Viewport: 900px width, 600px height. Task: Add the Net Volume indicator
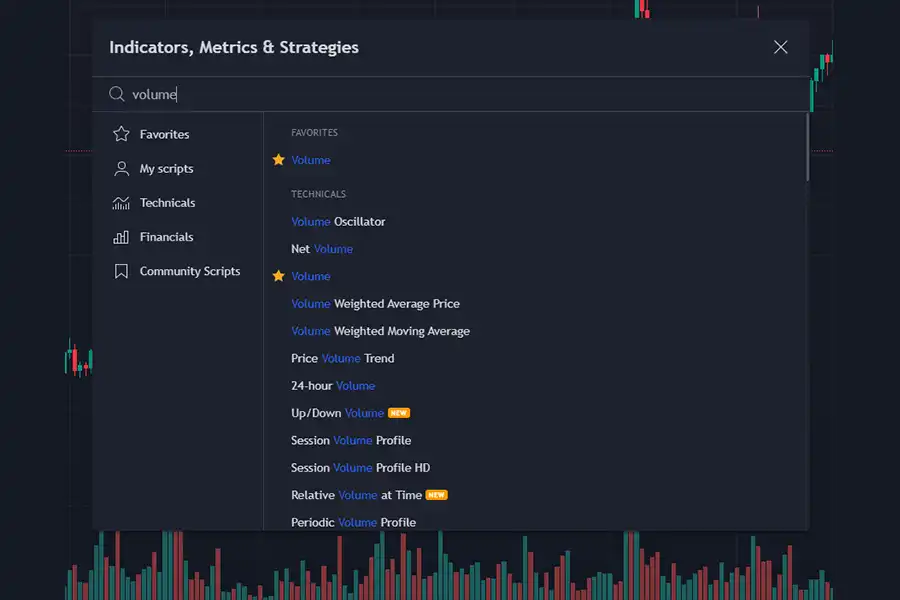322,249
